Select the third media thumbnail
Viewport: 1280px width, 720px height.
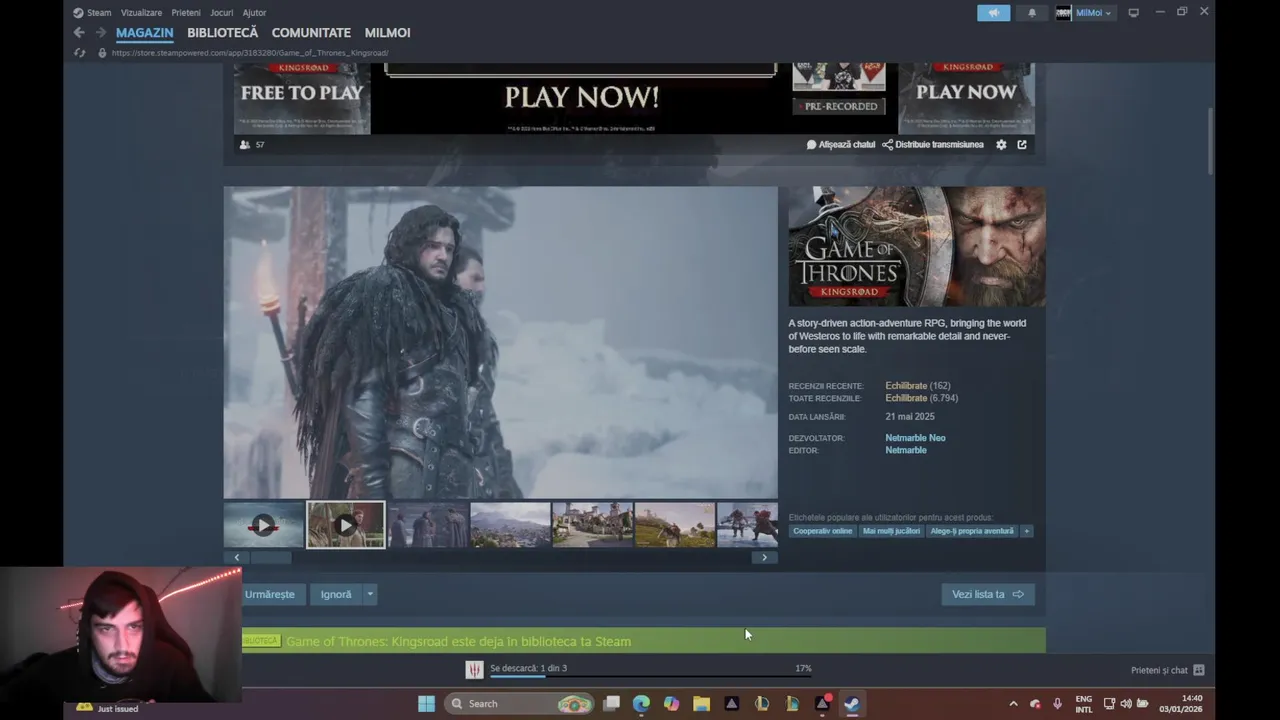click(x=428, y=525)
